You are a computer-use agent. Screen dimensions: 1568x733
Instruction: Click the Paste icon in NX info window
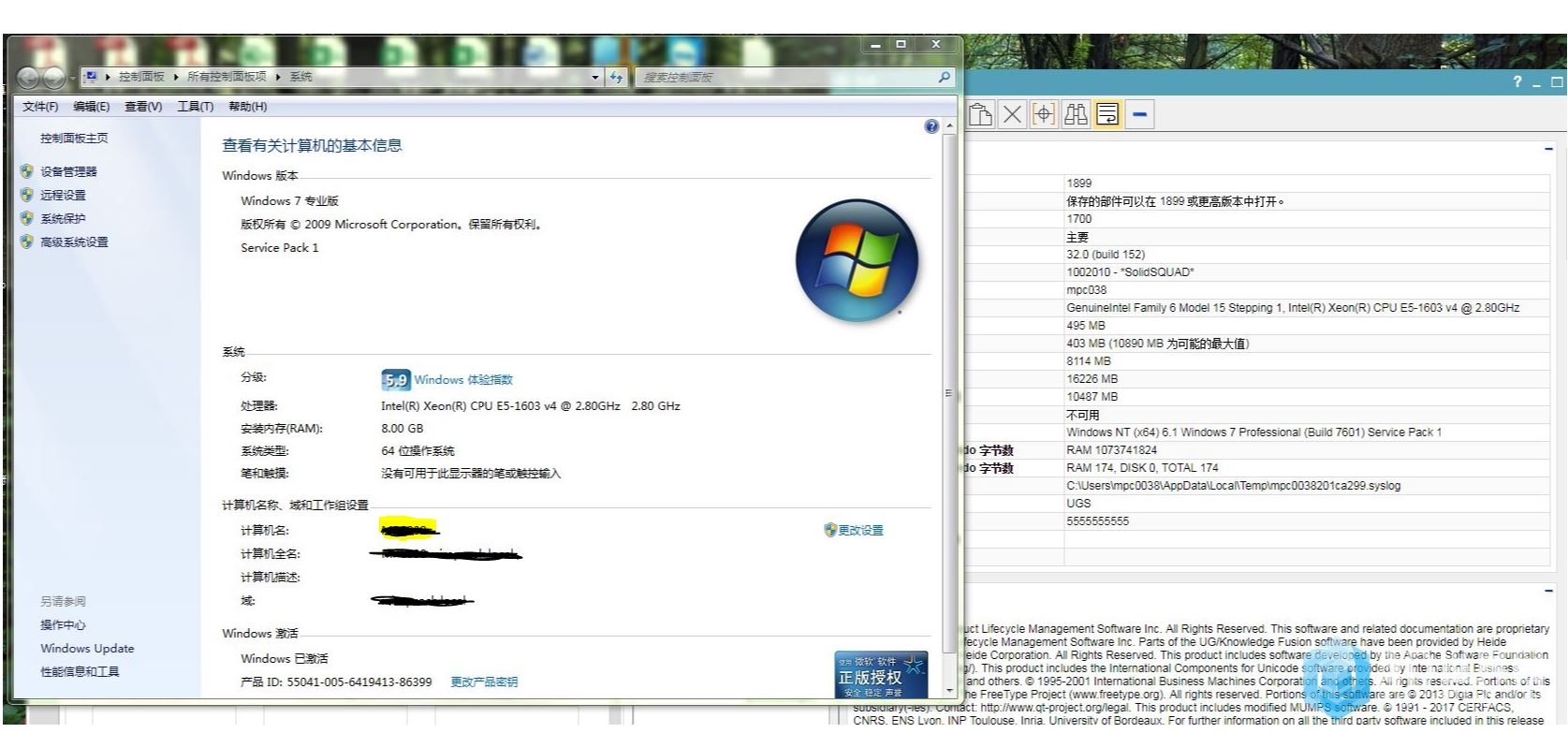pos(980,114)
